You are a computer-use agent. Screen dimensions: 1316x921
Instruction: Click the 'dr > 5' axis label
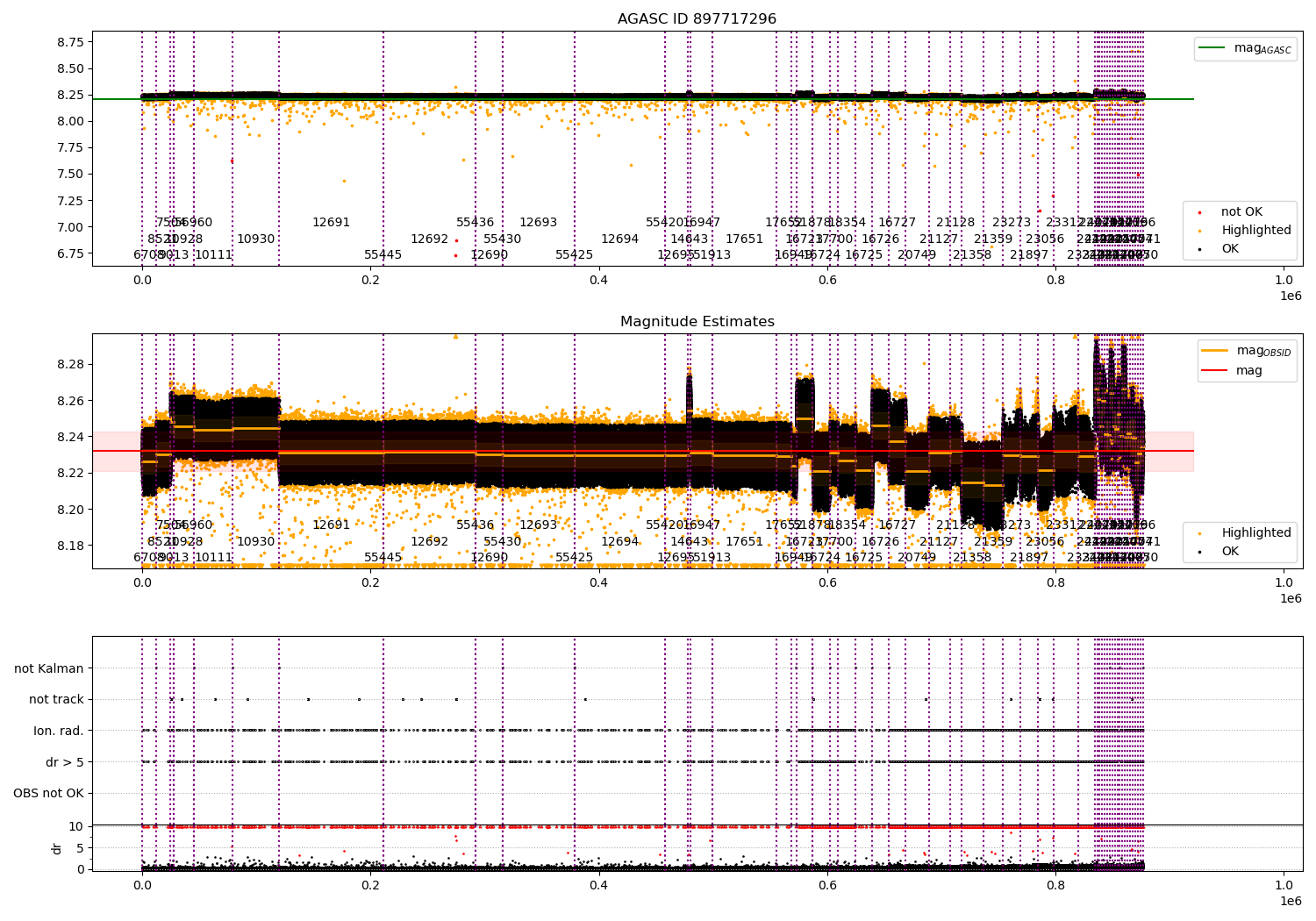pos(65,762)
